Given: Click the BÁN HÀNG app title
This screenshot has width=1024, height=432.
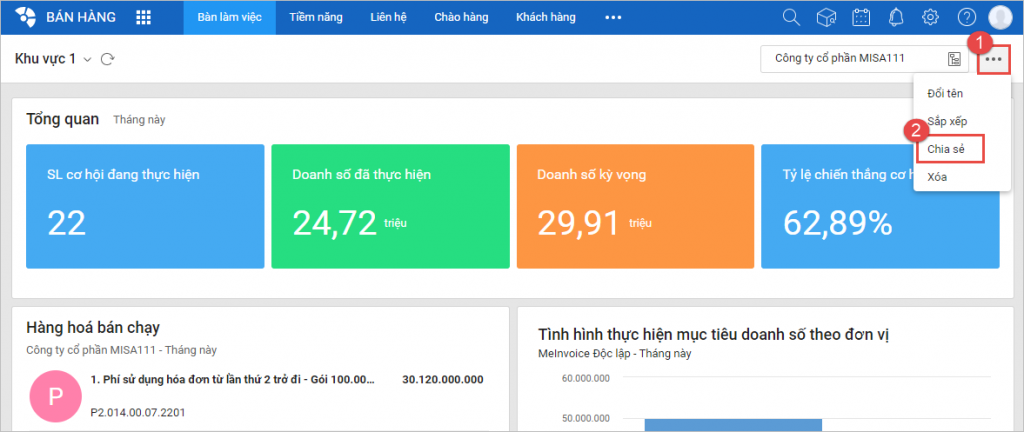Looking at the screenshot, I should 81,18.
